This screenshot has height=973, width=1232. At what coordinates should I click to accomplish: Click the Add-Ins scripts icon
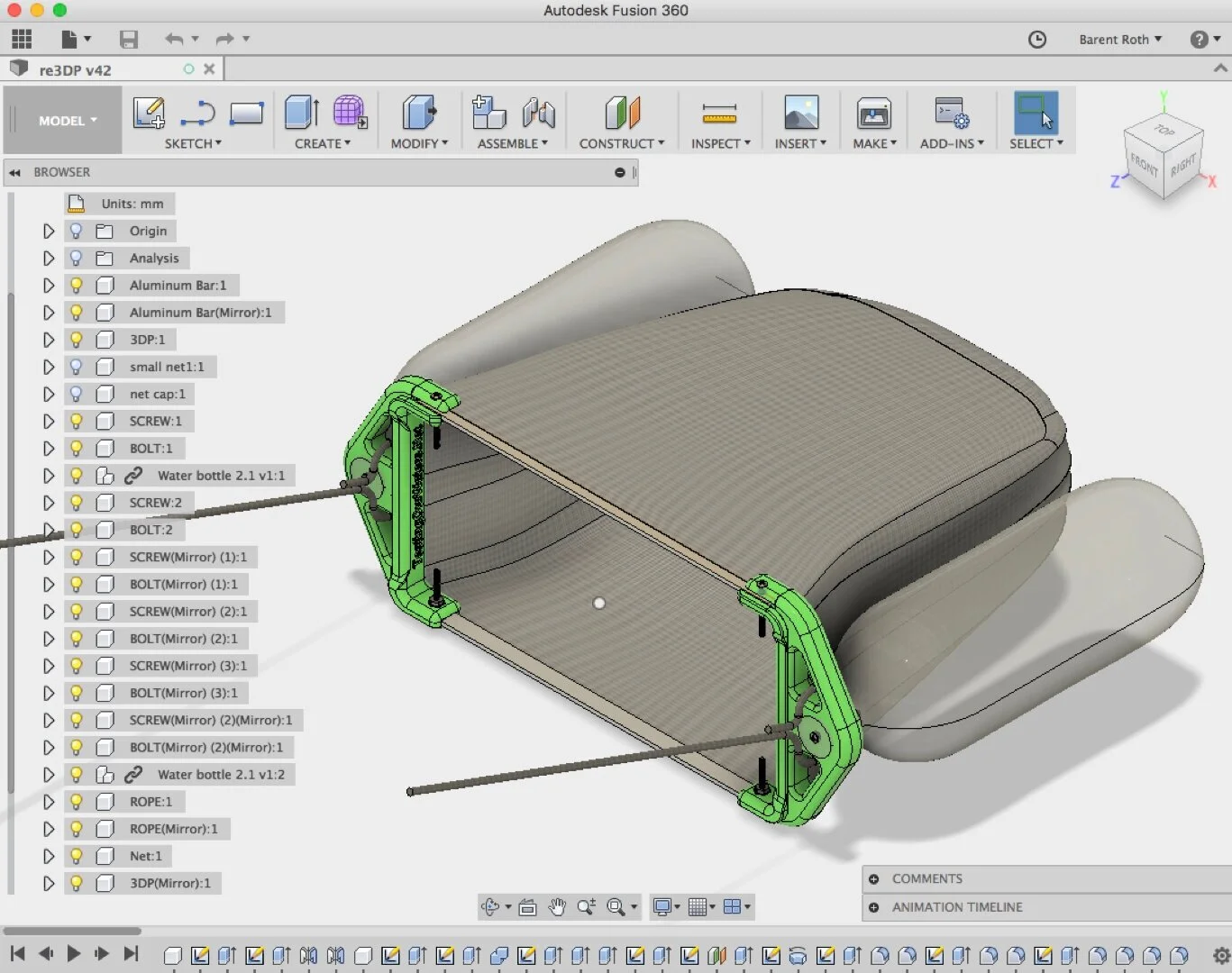(952, 114)
